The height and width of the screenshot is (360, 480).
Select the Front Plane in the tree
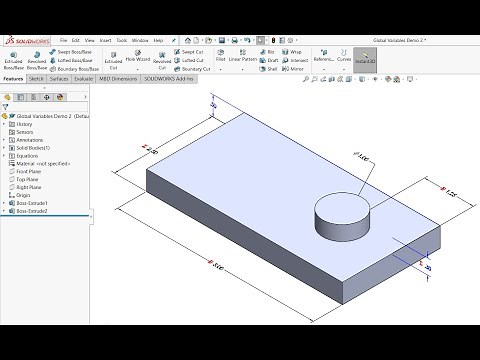click(x=25, y=171)
